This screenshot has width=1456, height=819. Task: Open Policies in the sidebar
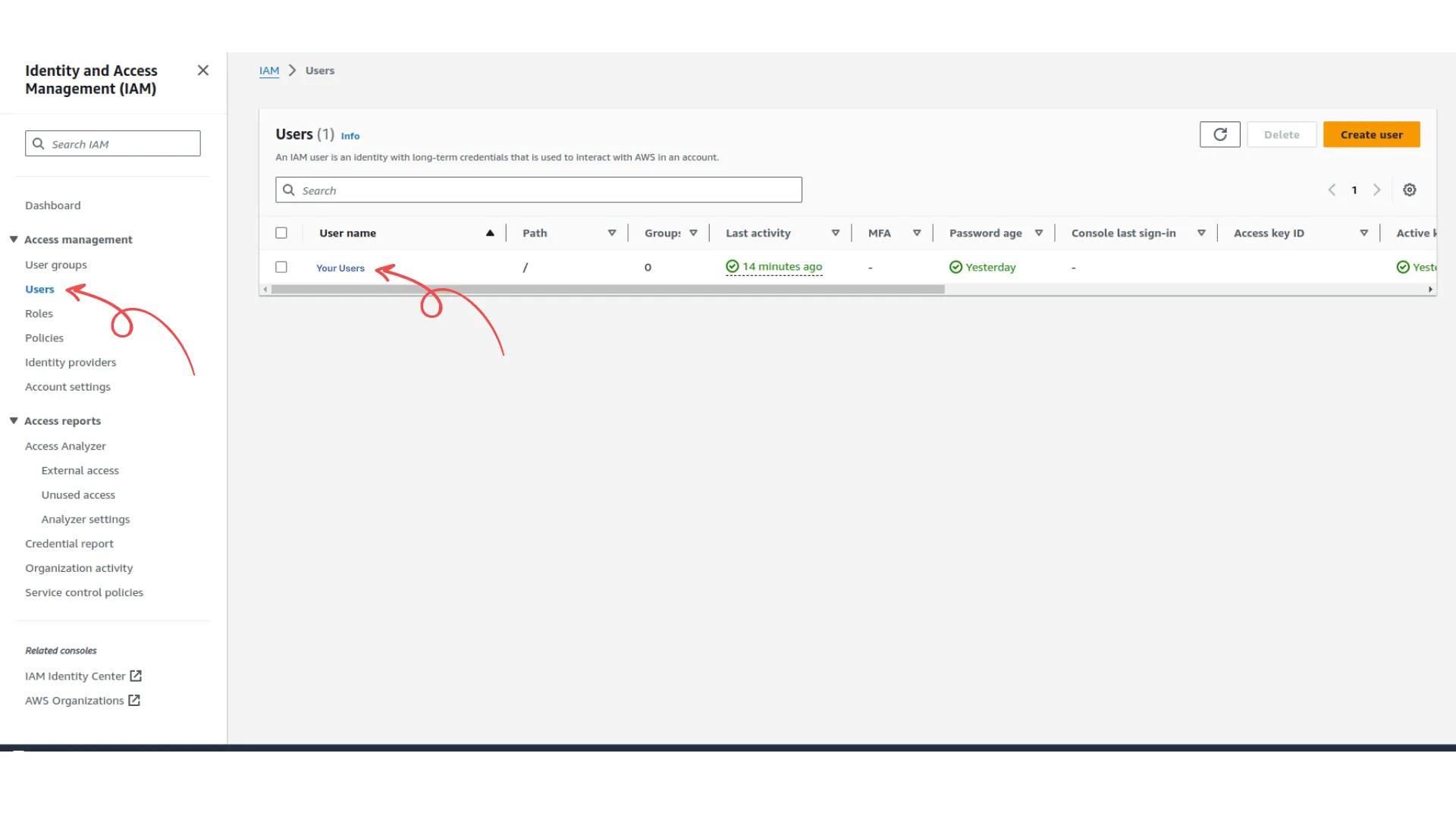point(44,337)
